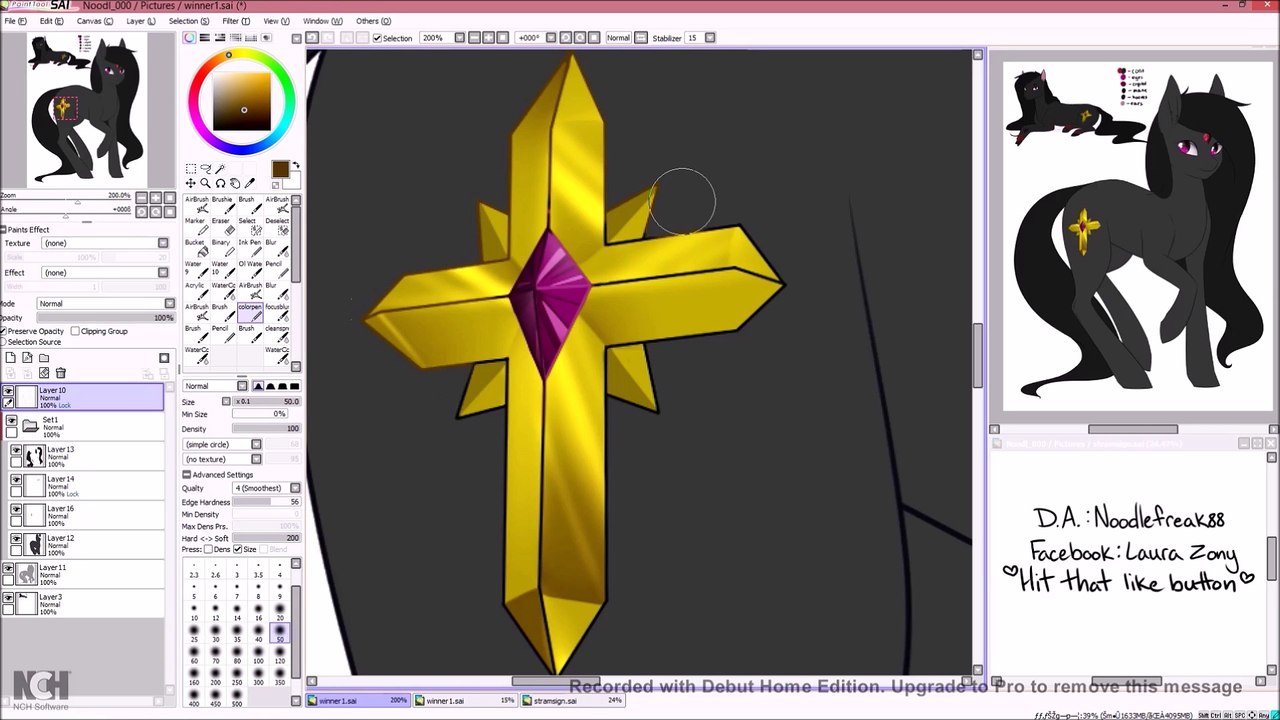Choose the Marker brush

pyautogui.click(x=197, y=227)
